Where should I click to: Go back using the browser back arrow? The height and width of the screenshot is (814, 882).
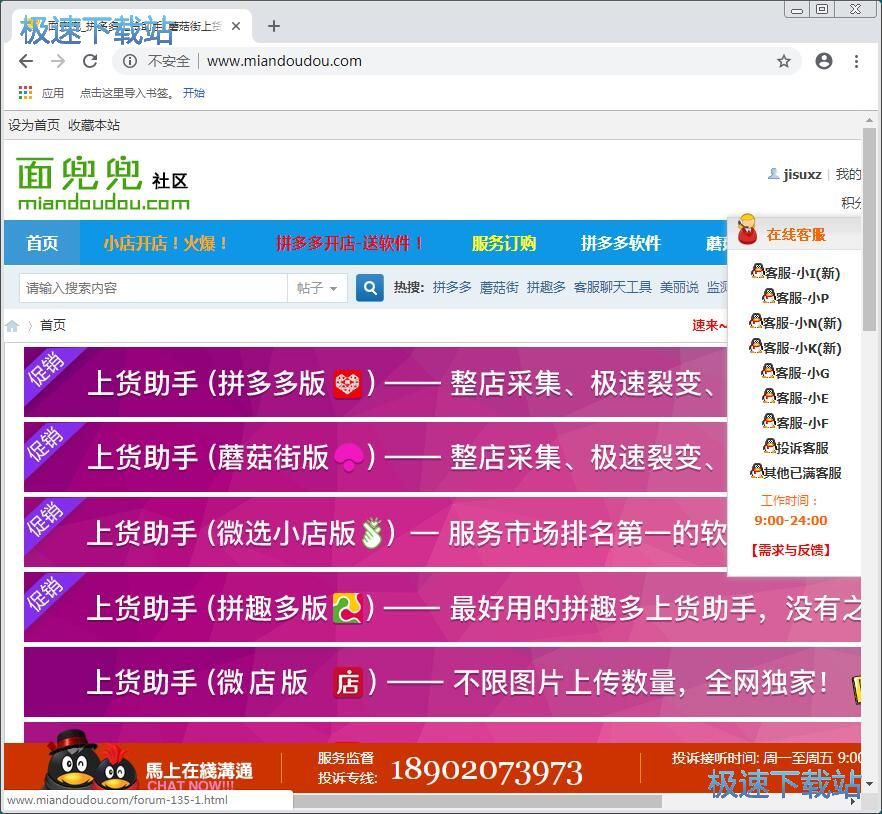tap(26, 61)
